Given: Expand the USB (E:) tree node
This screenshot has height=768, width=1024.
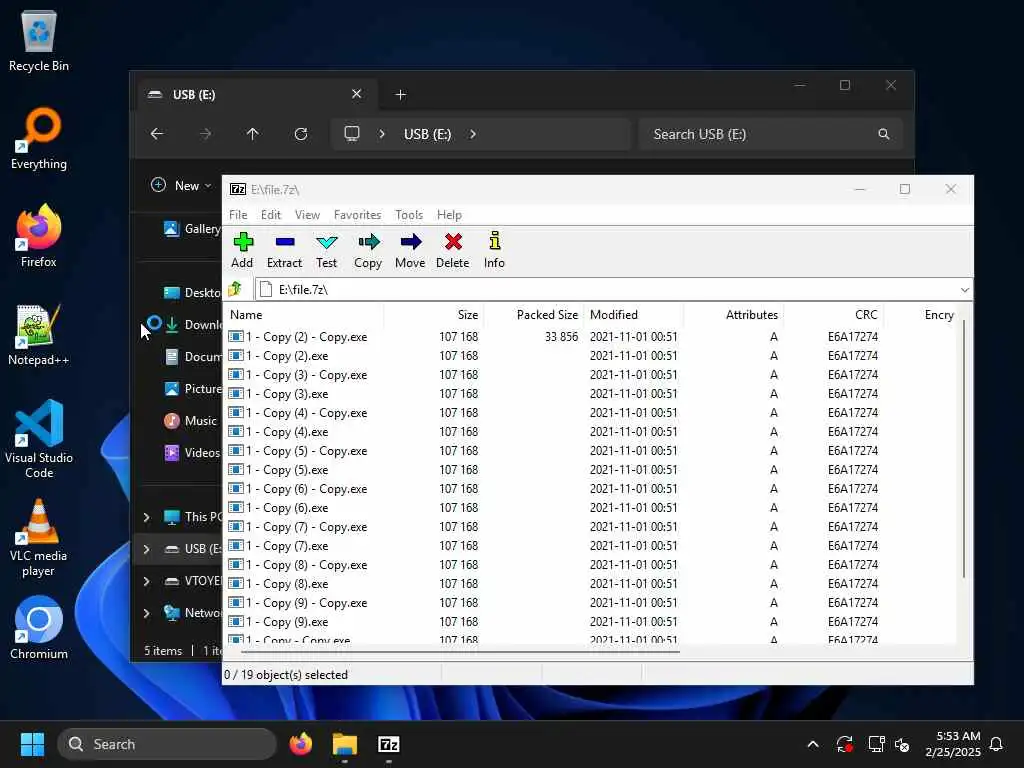Looking at the screenshot, I should click(146, 549).
